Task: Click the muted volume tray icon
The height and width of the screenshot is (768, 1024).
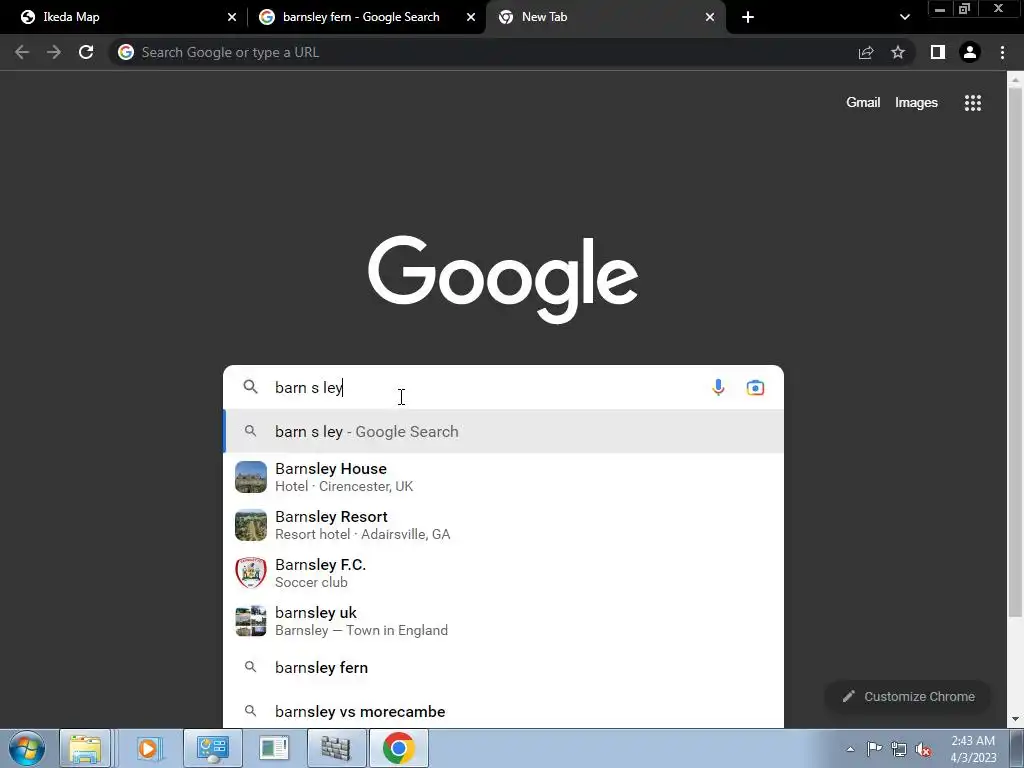Action: [923, 750]
